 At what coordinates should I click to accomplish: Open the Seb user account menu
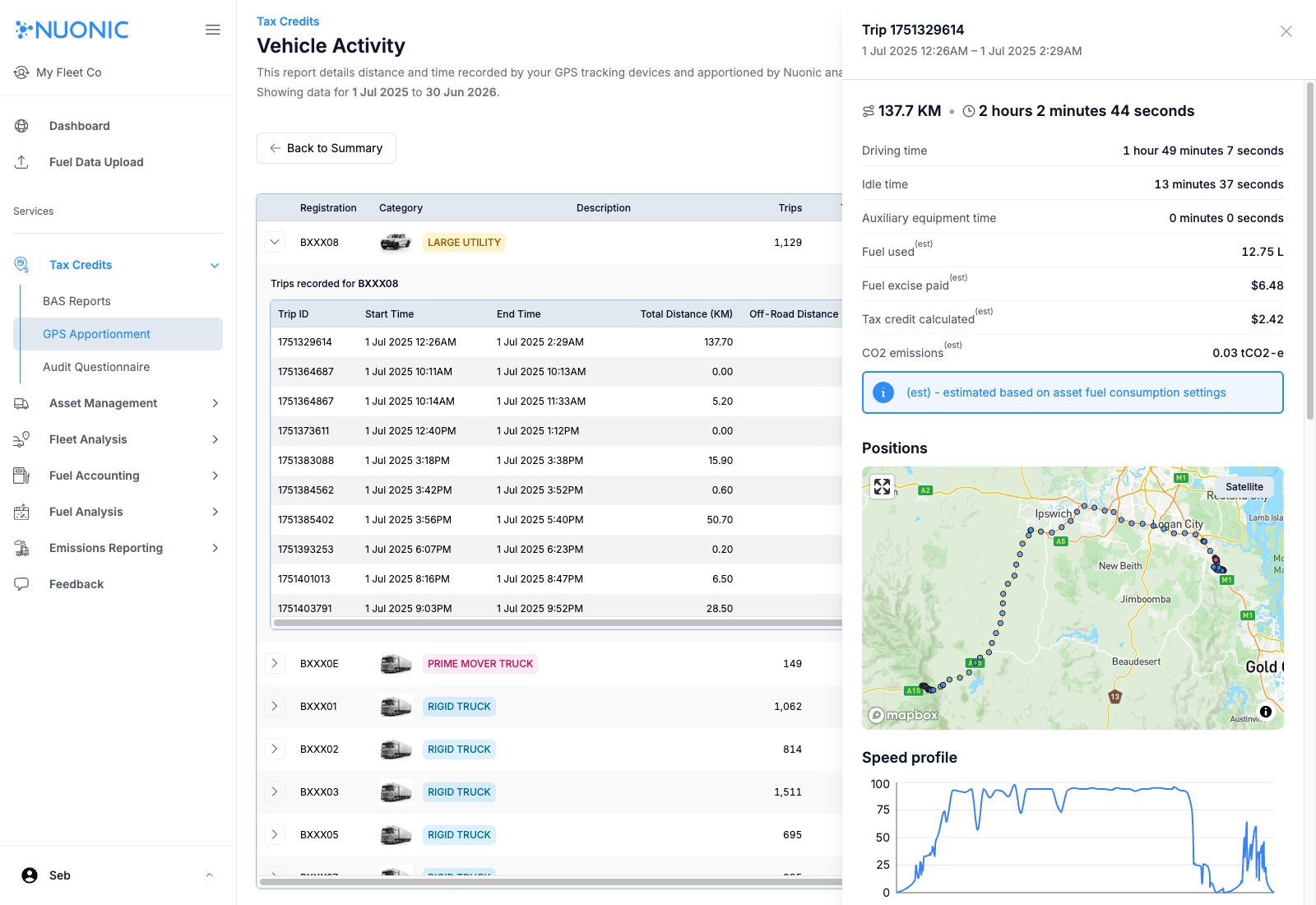(118, 875)
